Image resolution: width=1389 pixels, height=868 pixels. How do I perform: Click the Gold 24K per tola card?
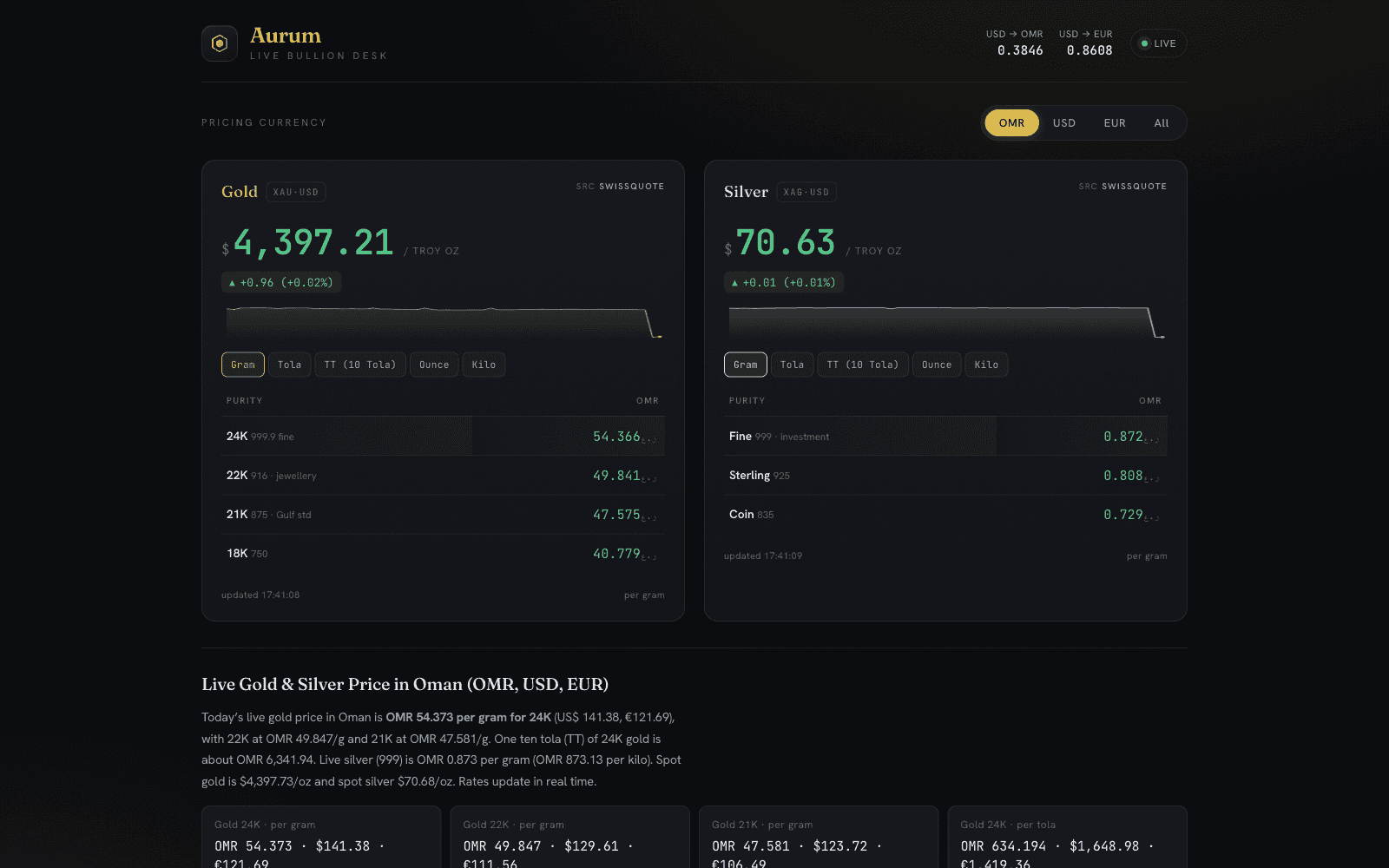1067,838
